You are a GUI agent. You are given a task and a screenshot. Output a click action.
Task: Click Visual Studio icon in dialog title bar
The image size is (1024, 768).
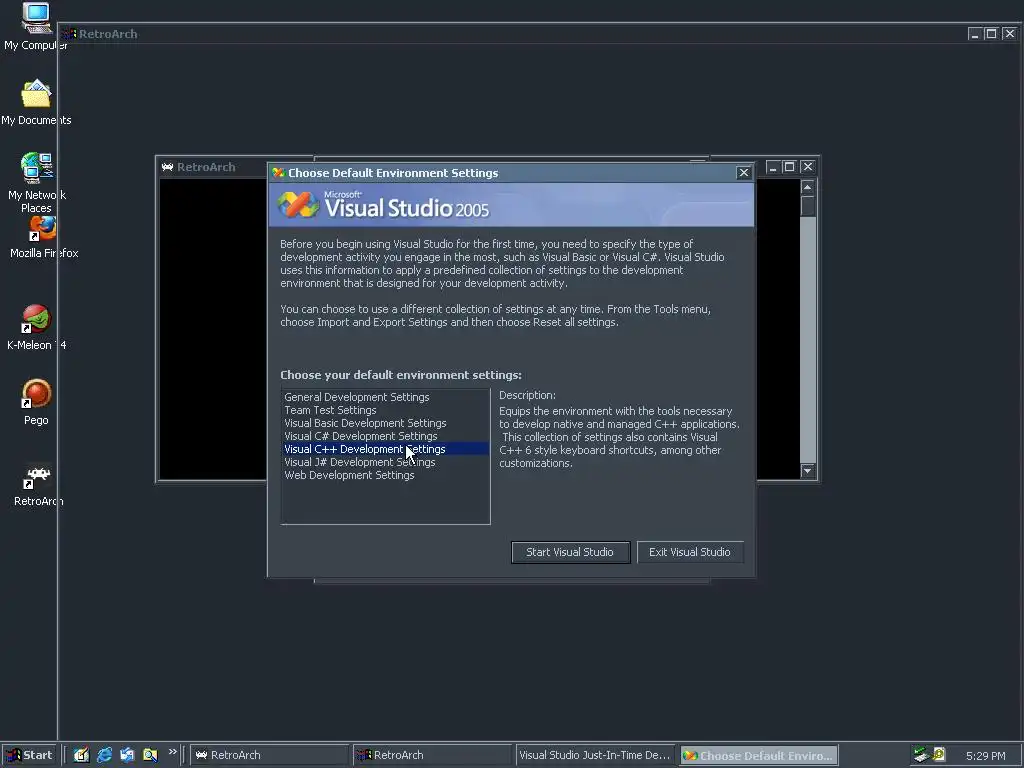click(279, 172)
